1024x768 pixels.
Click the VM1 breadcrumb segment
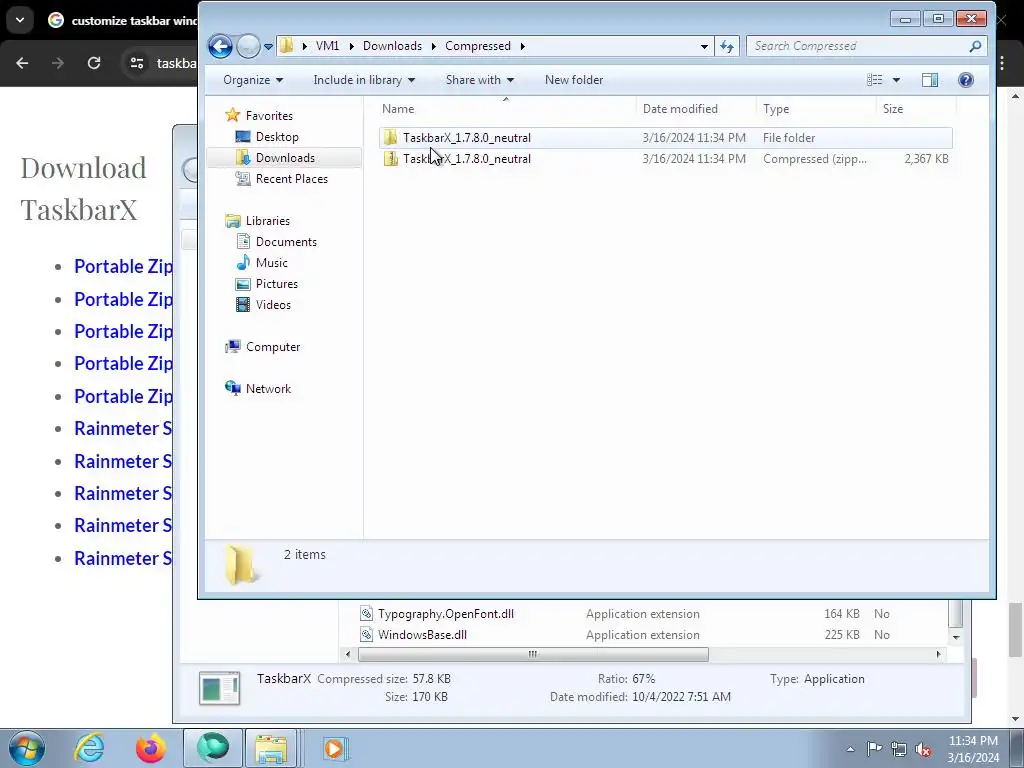point(327,46)
